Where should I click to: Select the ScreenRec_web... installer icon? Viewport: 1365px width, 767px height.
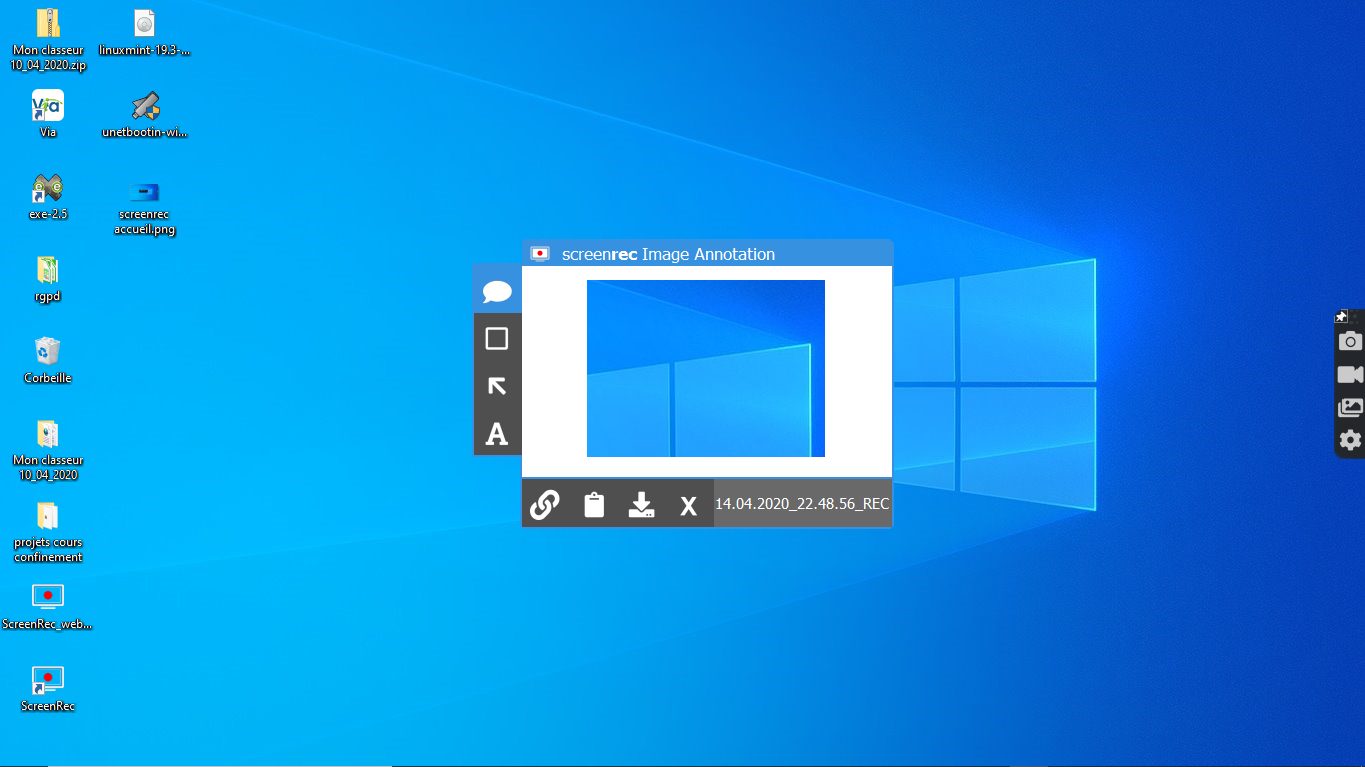point(48,606)
